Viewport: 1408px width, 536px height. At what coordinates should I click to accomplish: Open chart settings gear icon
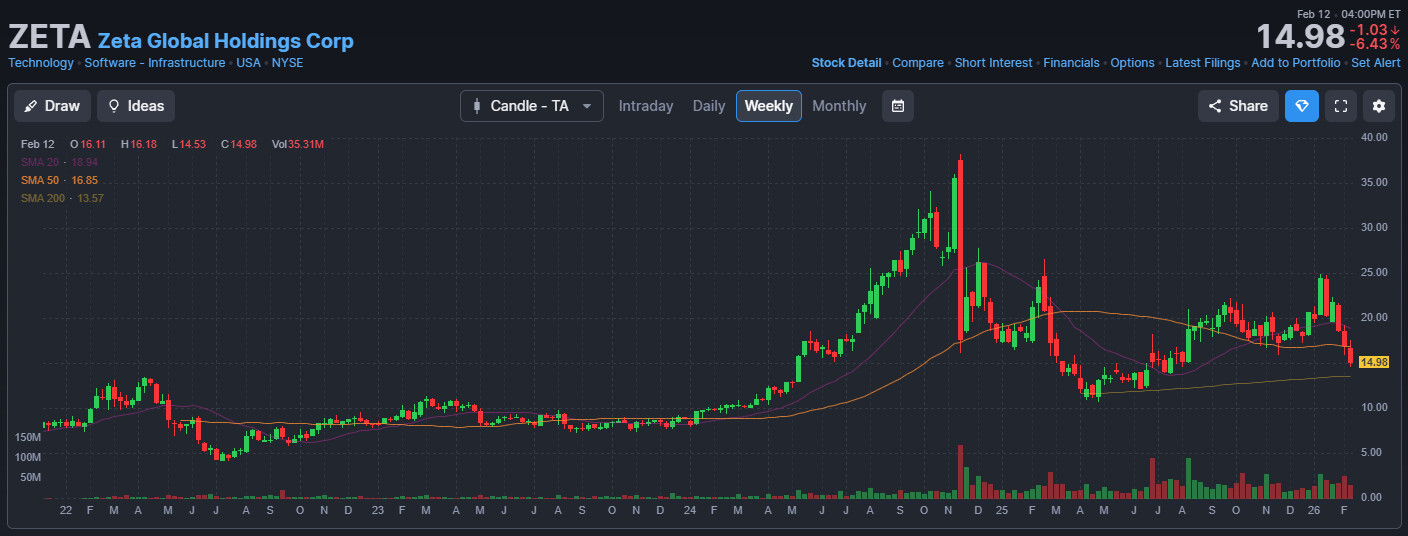pos(1379,106)
